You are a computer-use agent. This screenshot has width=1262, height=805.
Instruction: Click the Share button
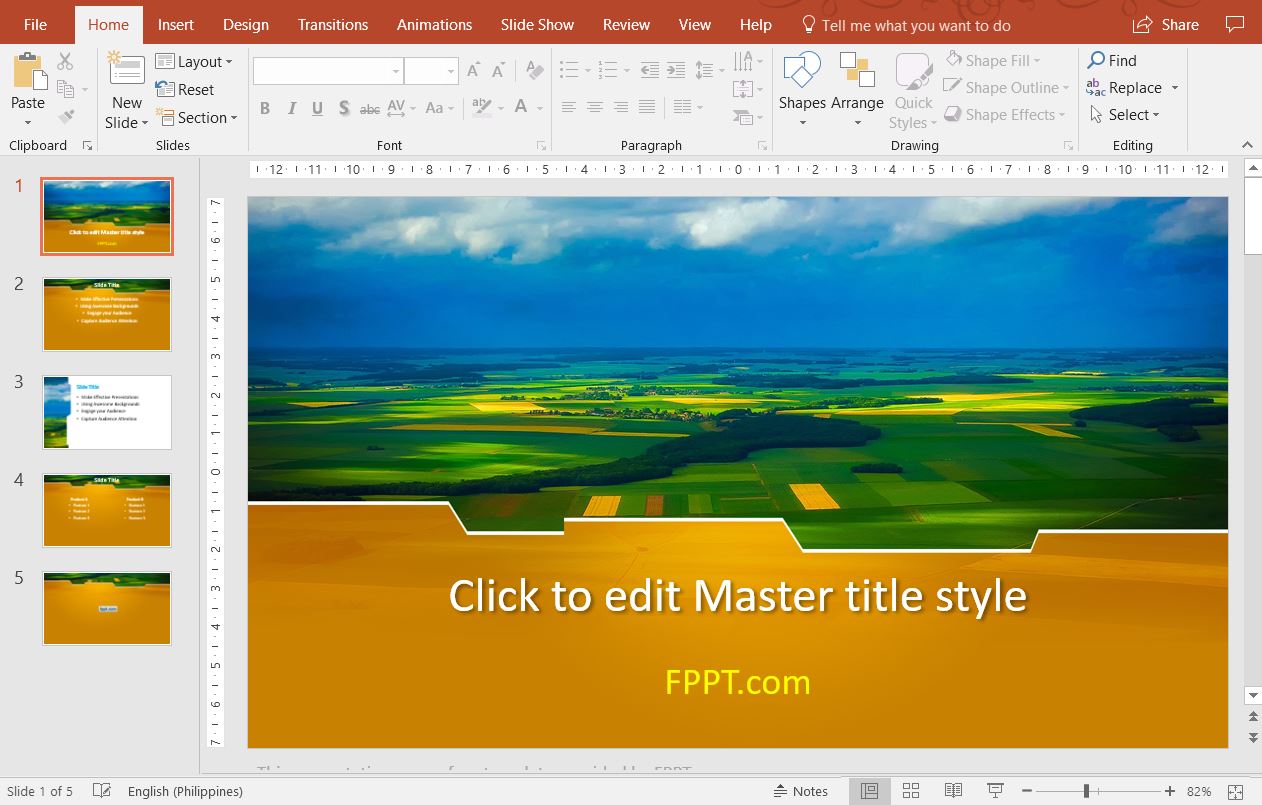pyautogui.click(x=1166, y=25)
